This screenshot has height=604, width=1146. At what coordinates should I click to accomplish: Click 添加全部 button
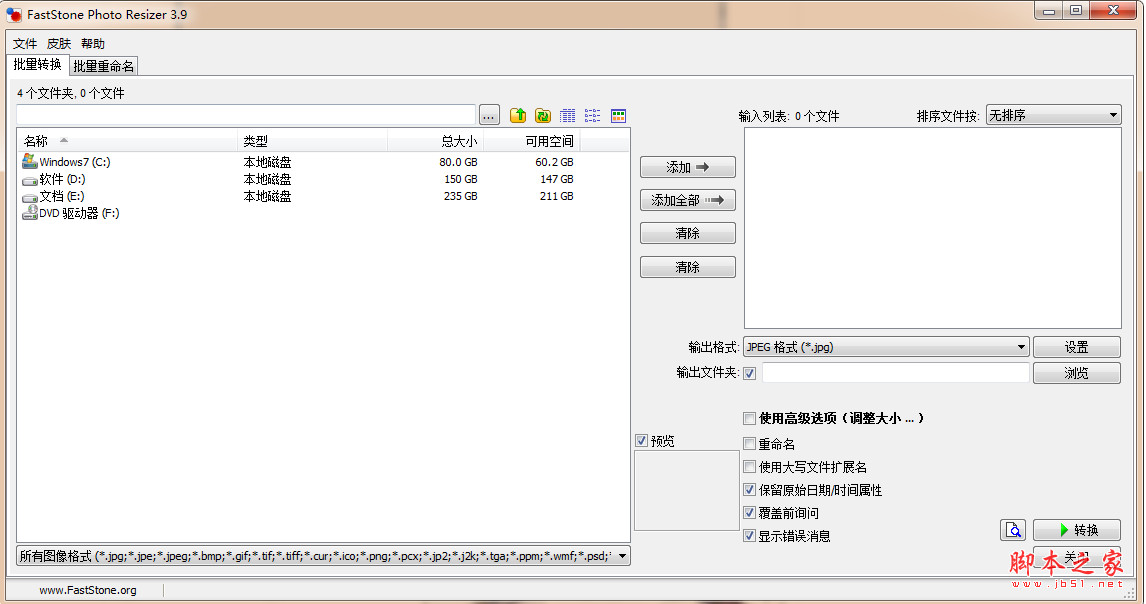click(688, 200)
